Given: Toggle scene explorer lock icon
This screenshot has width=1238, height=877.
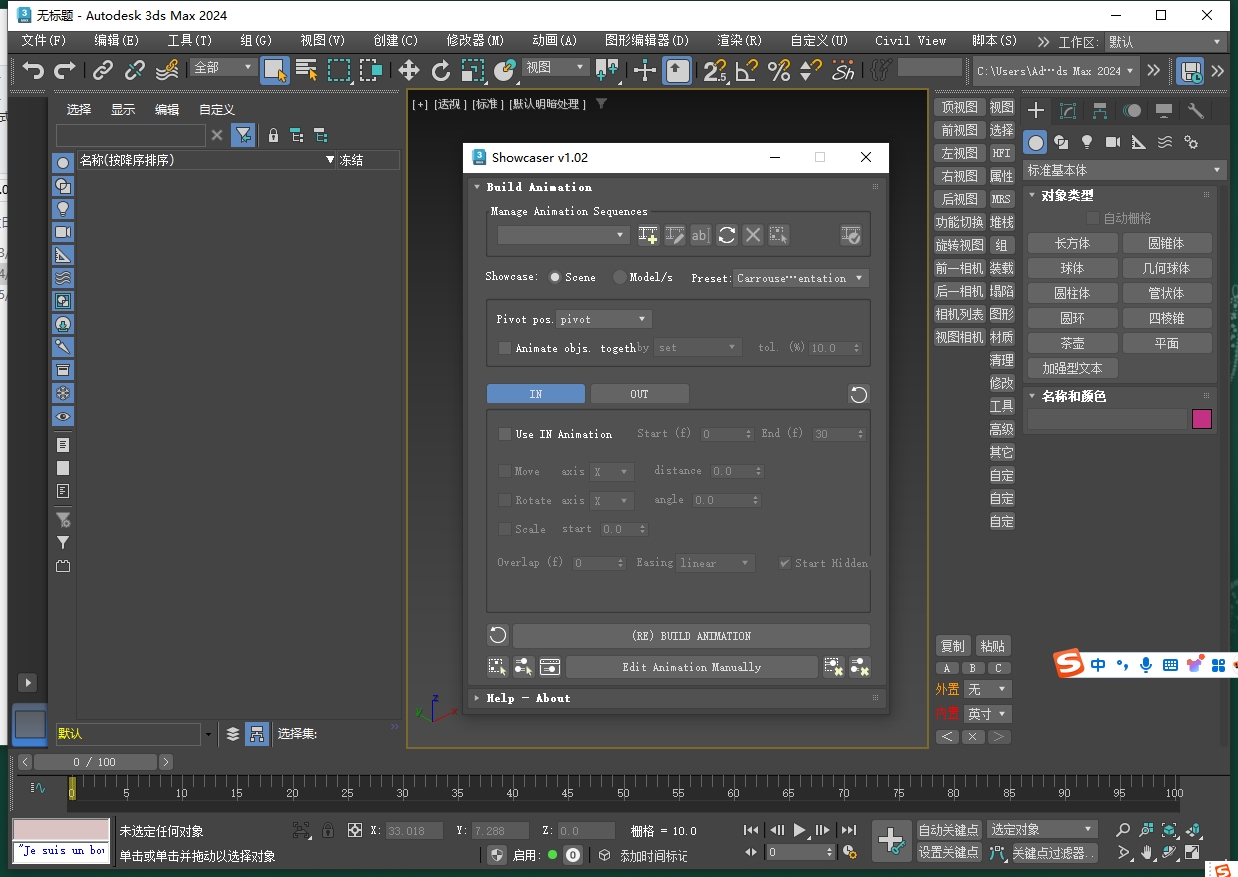Looking at the screenshot, I should (x=273, y=135).
